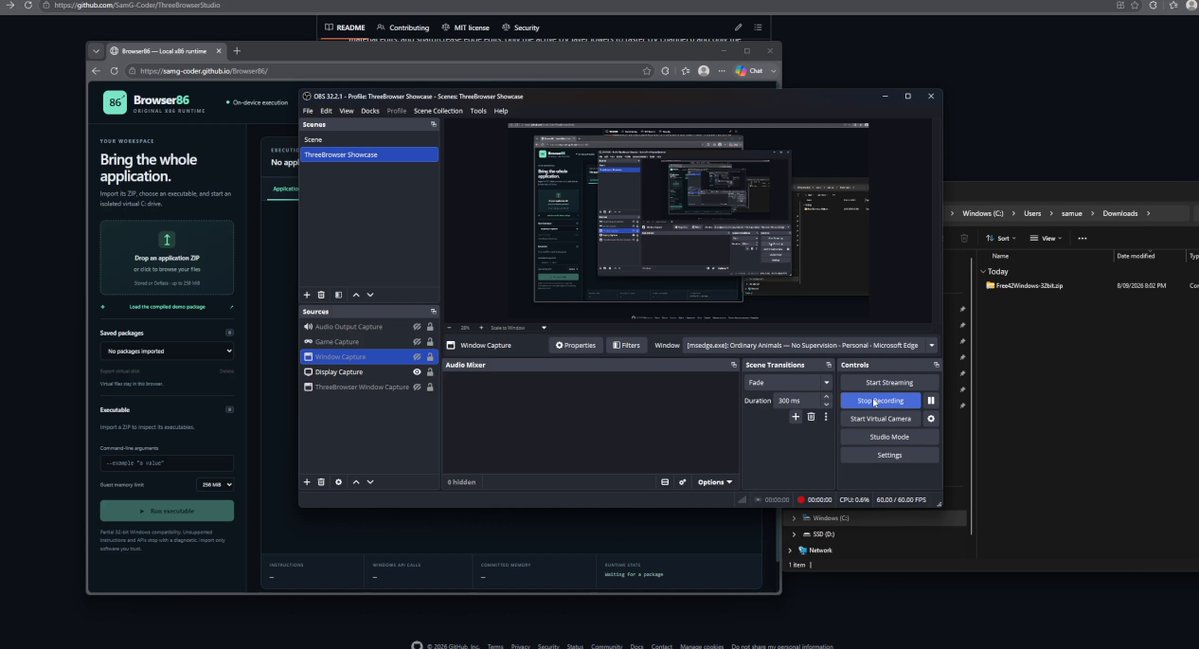Viewport: 1199px width, 649px height.
Task: Pop out the Sources dock
Action: pos(434,312)
